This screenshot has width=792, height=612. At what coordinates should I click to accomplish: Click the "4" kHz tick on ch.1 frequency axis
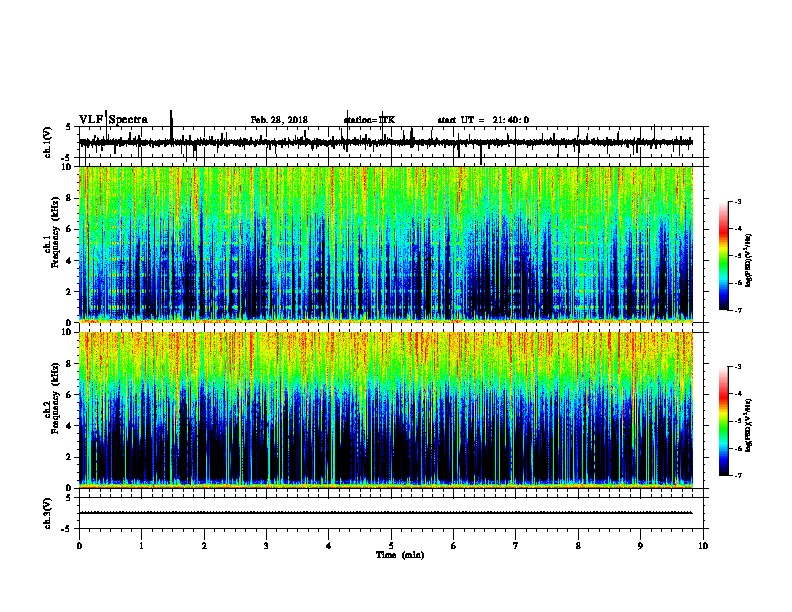[70, 261]
